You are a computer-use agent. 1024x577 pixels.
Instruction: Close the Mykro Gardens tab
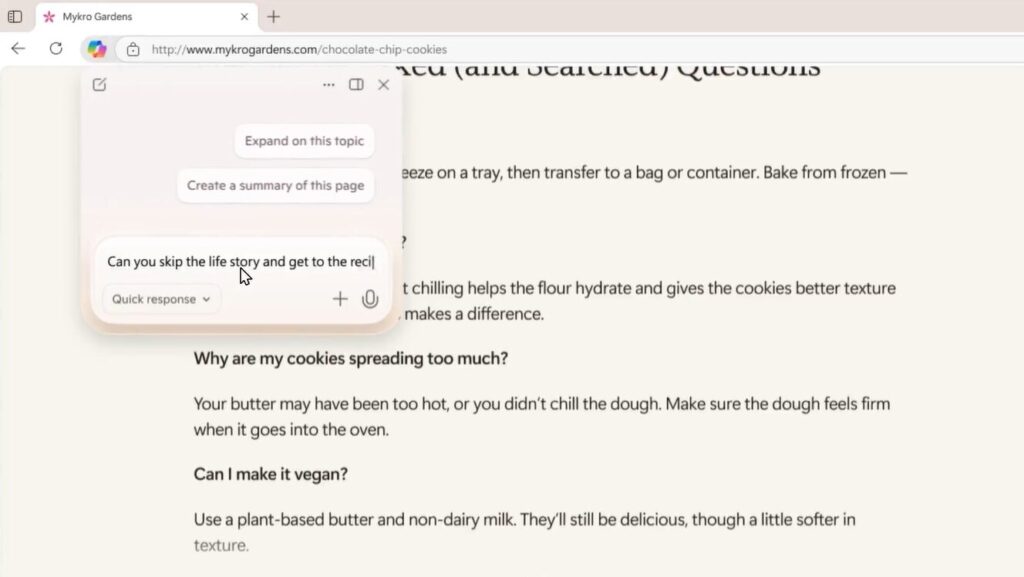coord(244,17)
